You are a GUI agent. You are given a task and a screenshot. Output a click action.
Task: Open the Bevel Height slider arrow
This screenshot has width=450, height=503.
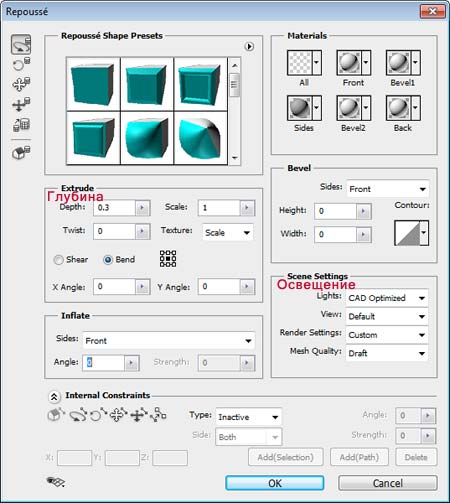pos(364,211)
